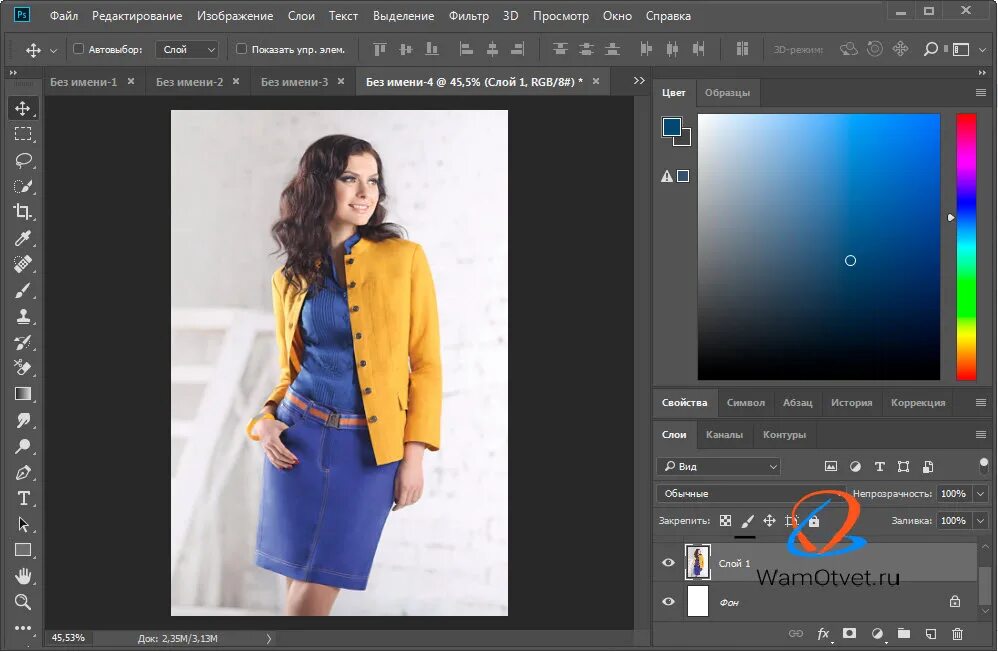Click the vertical hue spectrum slider

(966, 247)
